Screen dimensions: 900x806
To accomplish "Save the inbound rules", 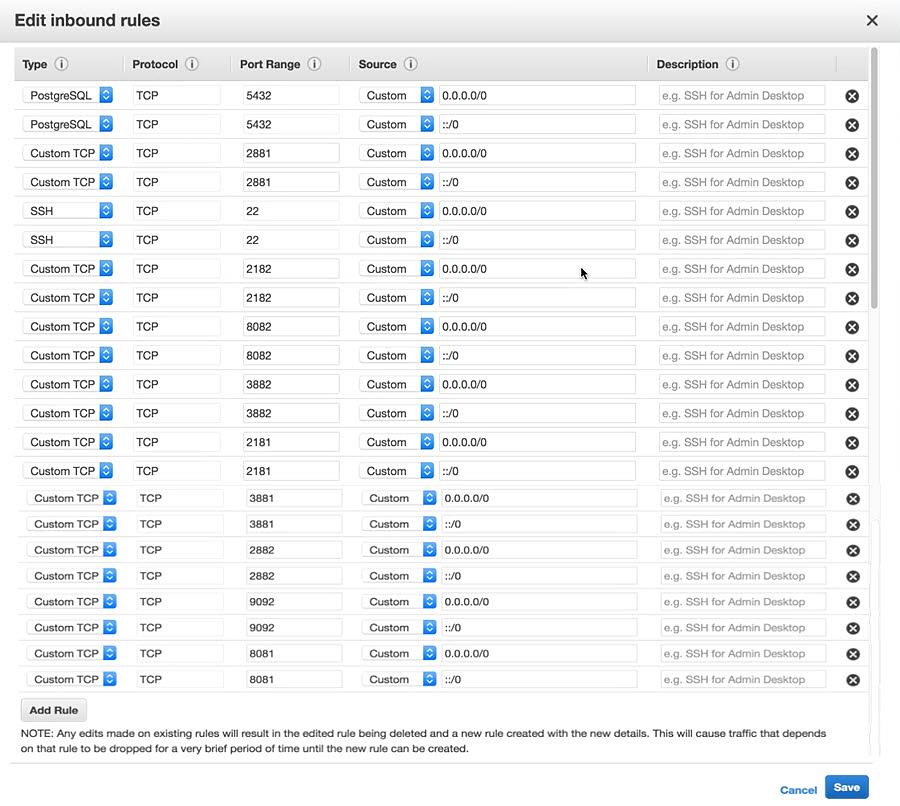I will point(847,787).
